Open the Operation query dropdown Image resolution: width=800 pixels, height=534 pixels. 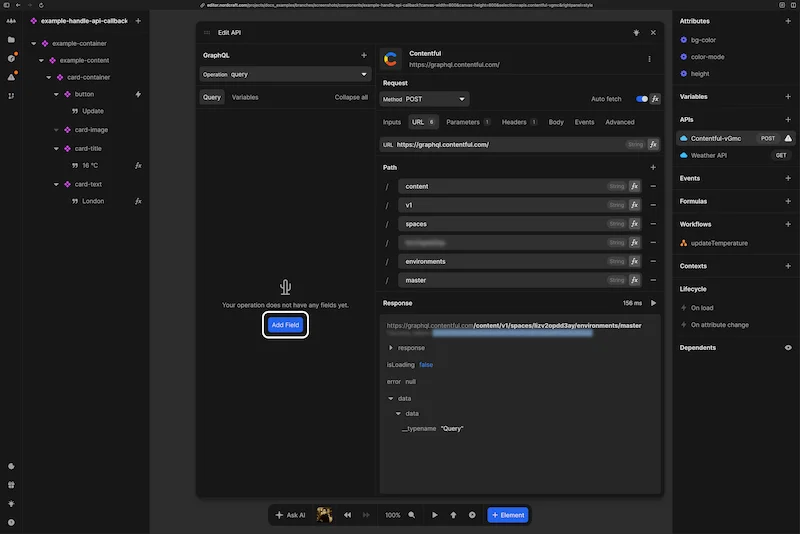[x=285, y=74]
